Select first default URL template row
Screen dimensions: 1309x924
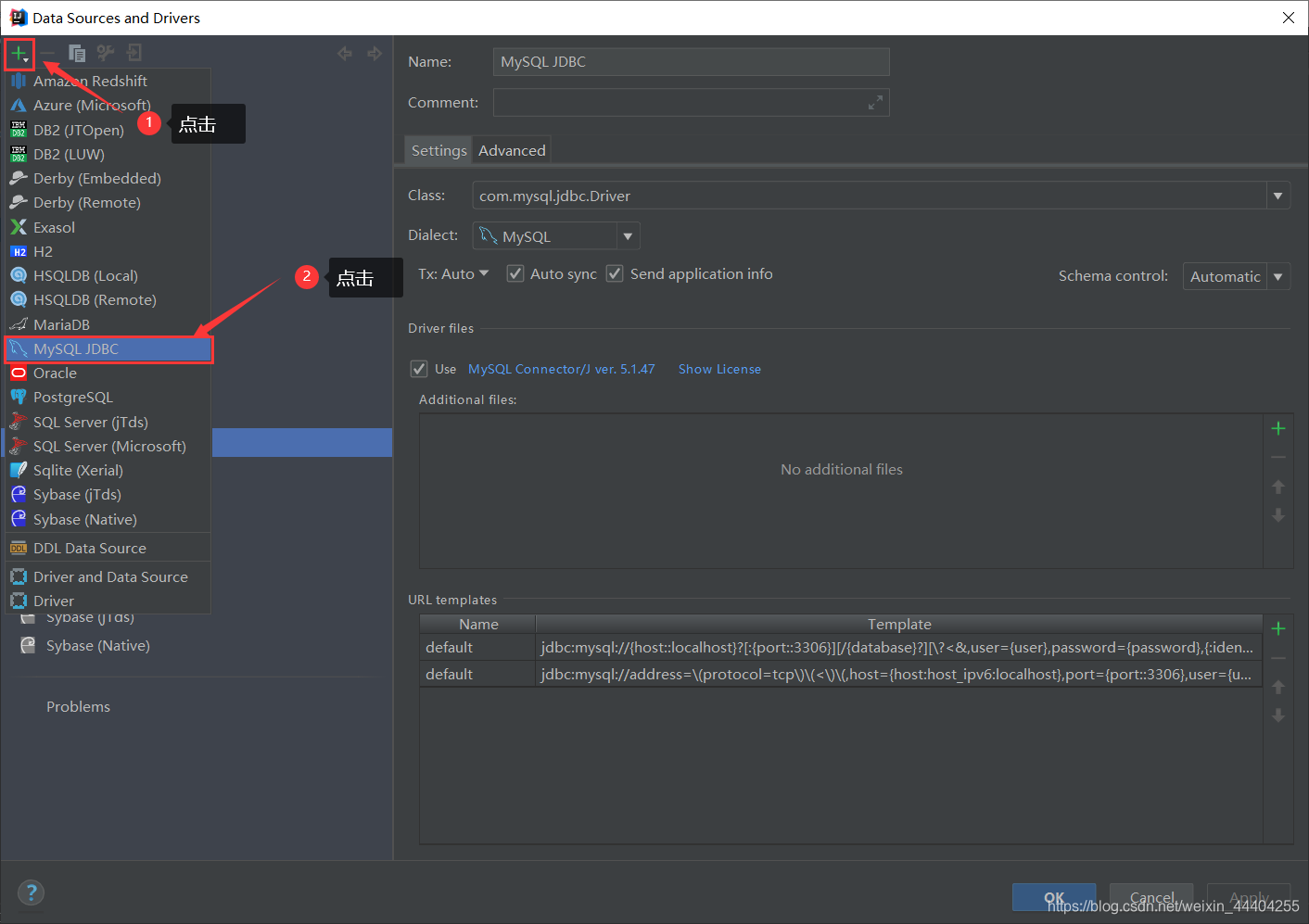841,647
